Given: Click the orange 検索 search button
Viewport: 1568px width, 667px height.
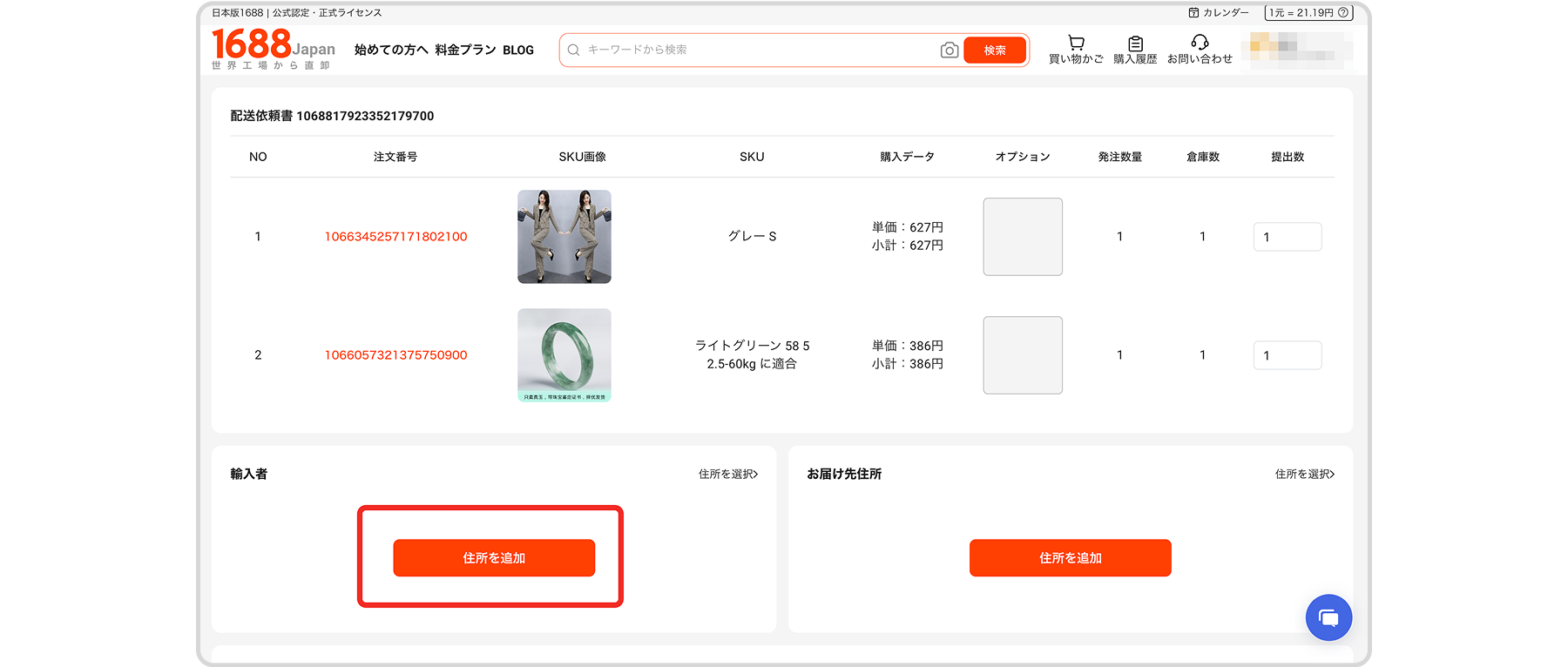Looking at the screenshot, I should pyautogui.click(x=994, y=51).
